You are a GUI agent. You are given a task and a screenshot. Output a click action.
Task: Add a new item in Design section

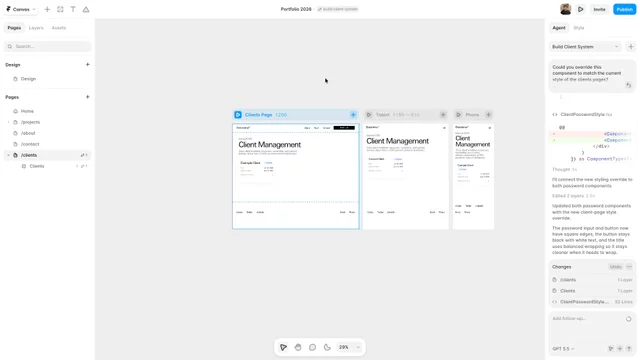coord(87,64)
